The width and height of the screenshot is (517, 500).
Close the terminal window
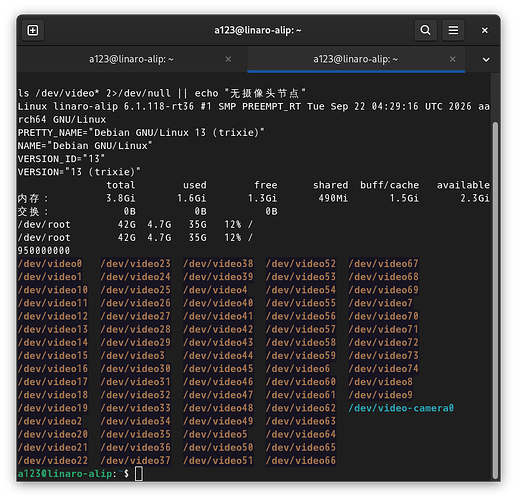[485, 30]
